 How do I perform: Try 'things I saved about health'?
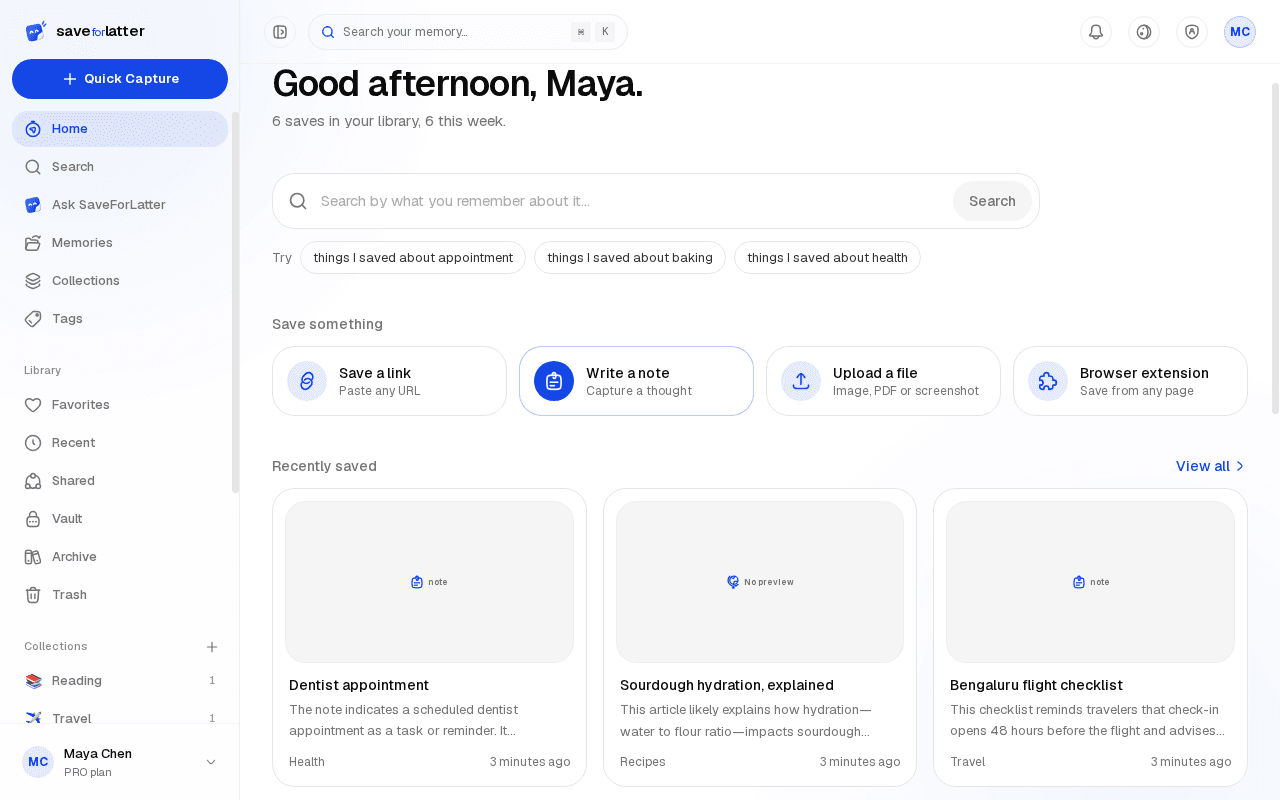tap(827, 258)
